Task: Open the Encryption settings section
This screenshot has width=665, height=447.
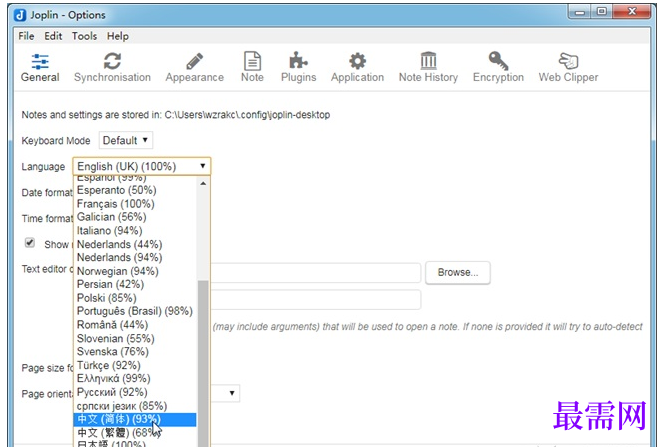Action: pyautogui.click(x=498, y=67)
